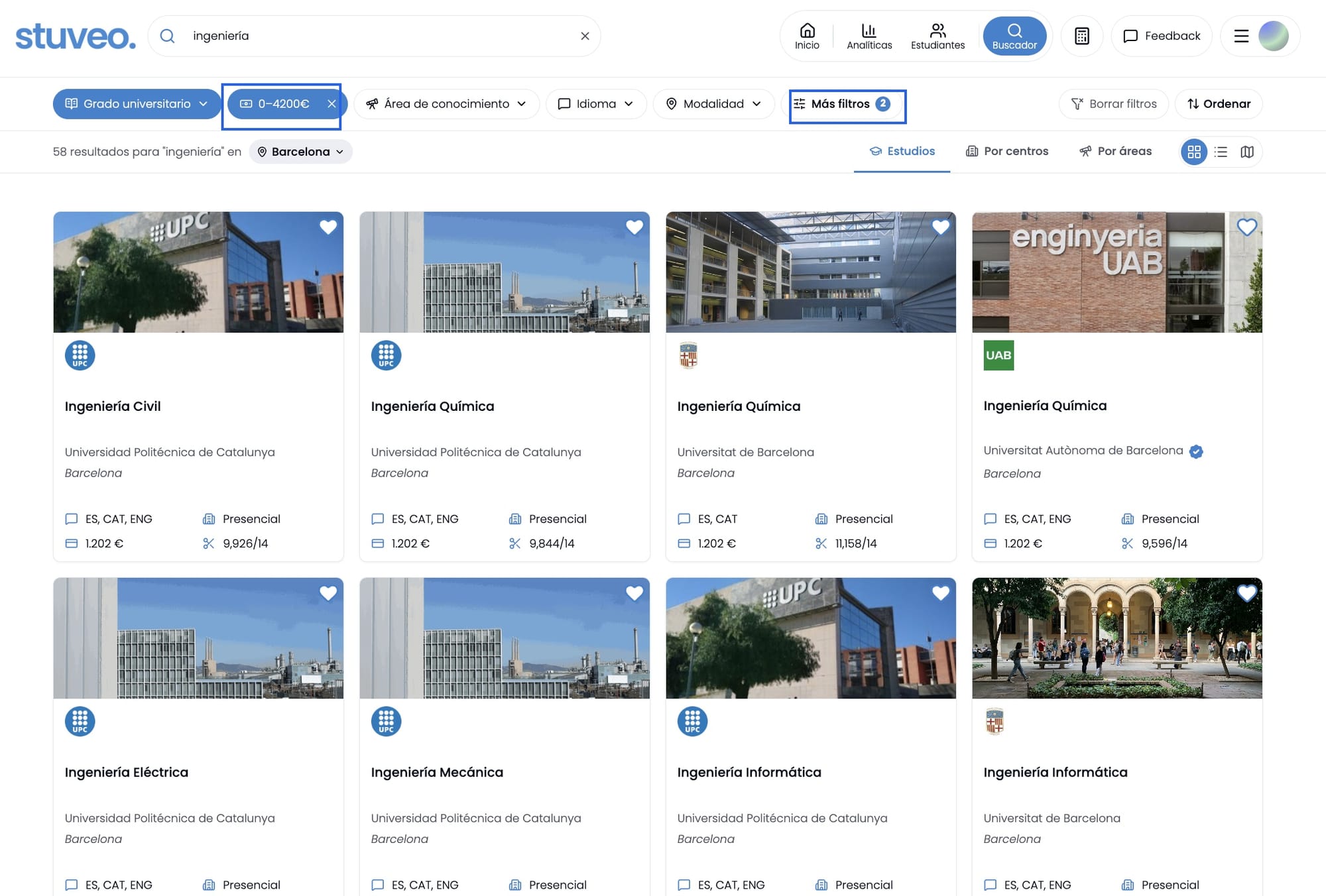Click the search magnifier icon in search bar
1326x896 pixels.
pyautogui.click(x=168, y=36)
